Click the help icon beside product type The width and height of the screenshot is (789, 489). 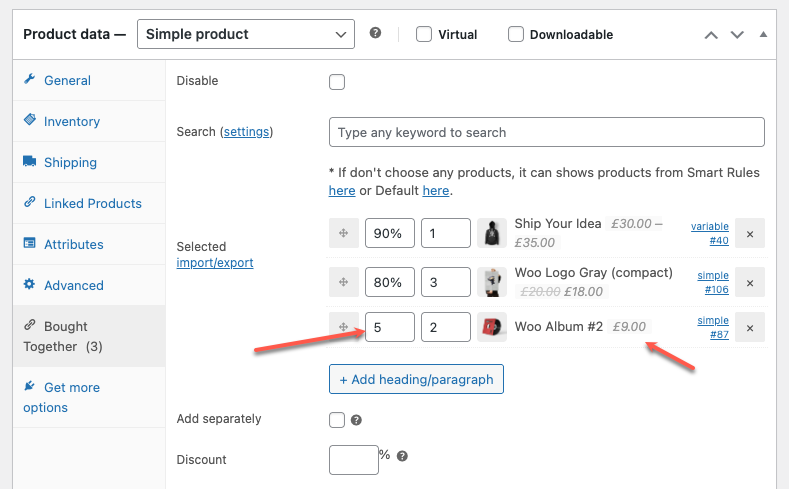[x=375, y=33]
